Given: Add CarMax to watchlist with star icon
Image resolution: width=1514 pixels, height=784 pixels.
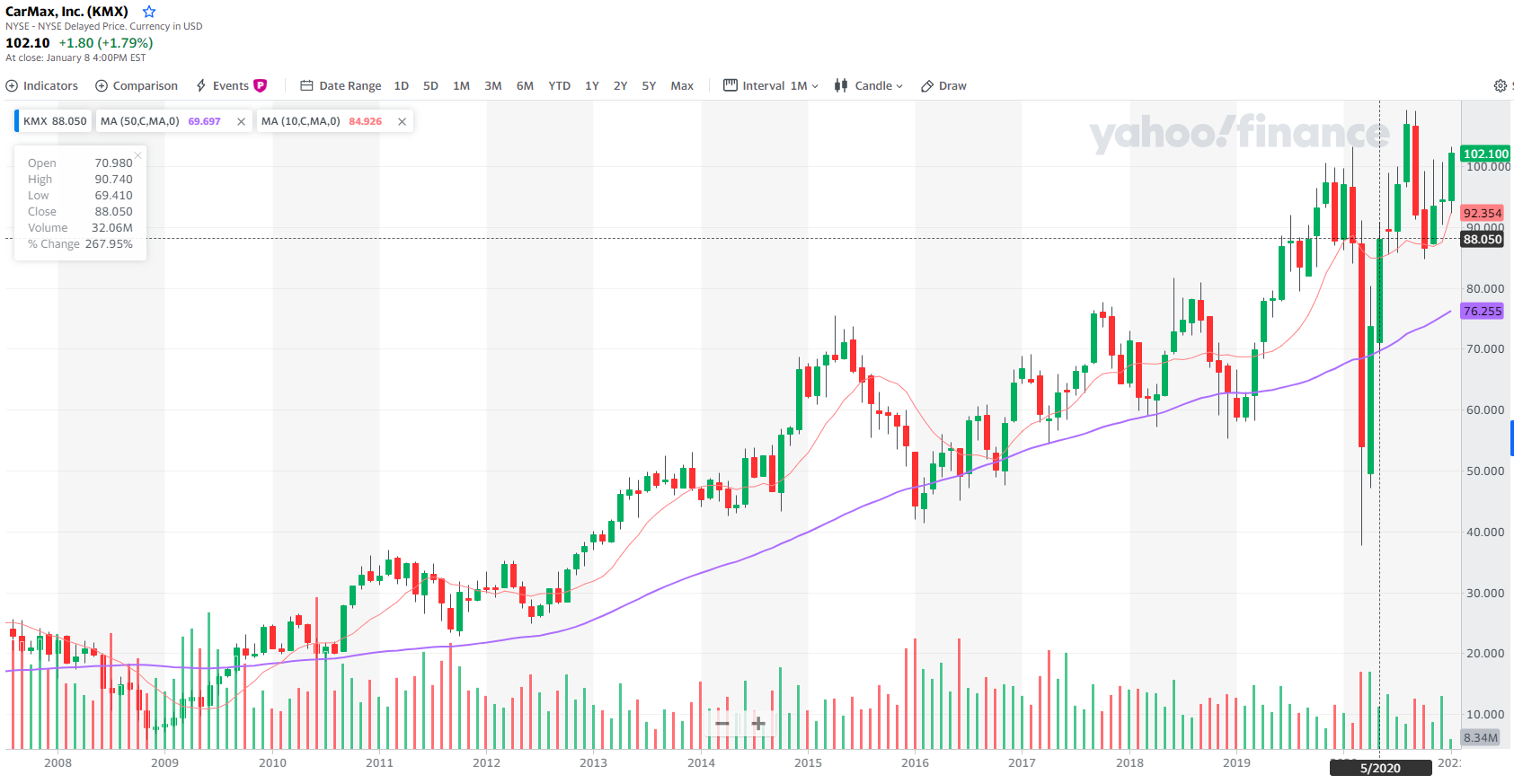Looking at the screenshot, I should [149, 12].
